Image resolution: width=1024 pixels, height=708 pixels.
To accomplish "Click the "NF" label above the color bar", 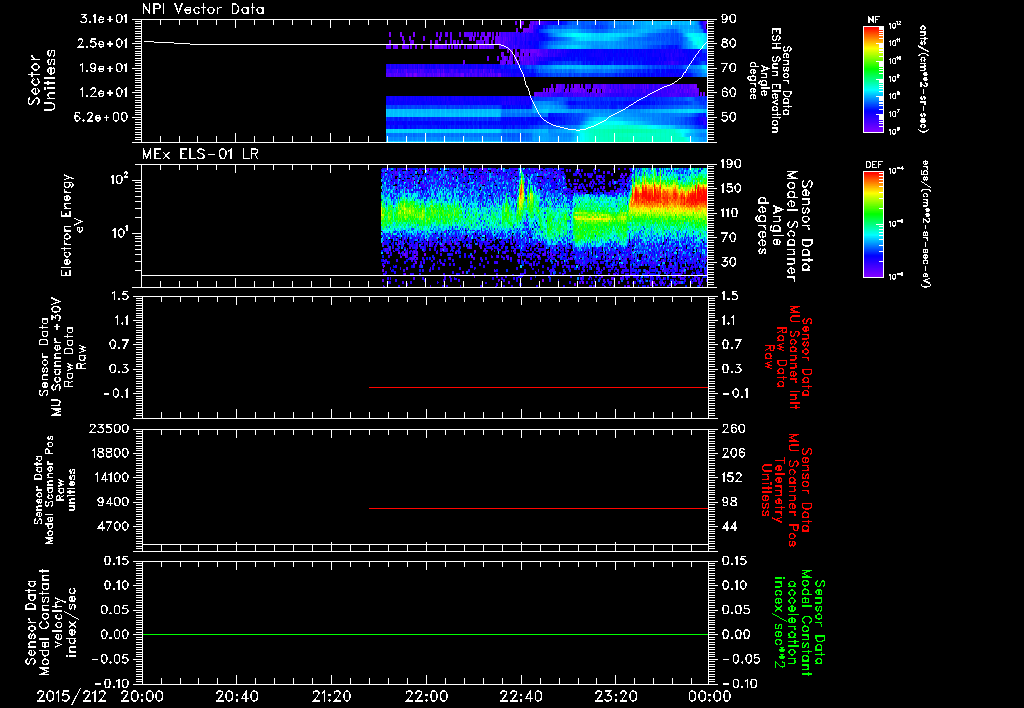I will (x=873, y=20).
